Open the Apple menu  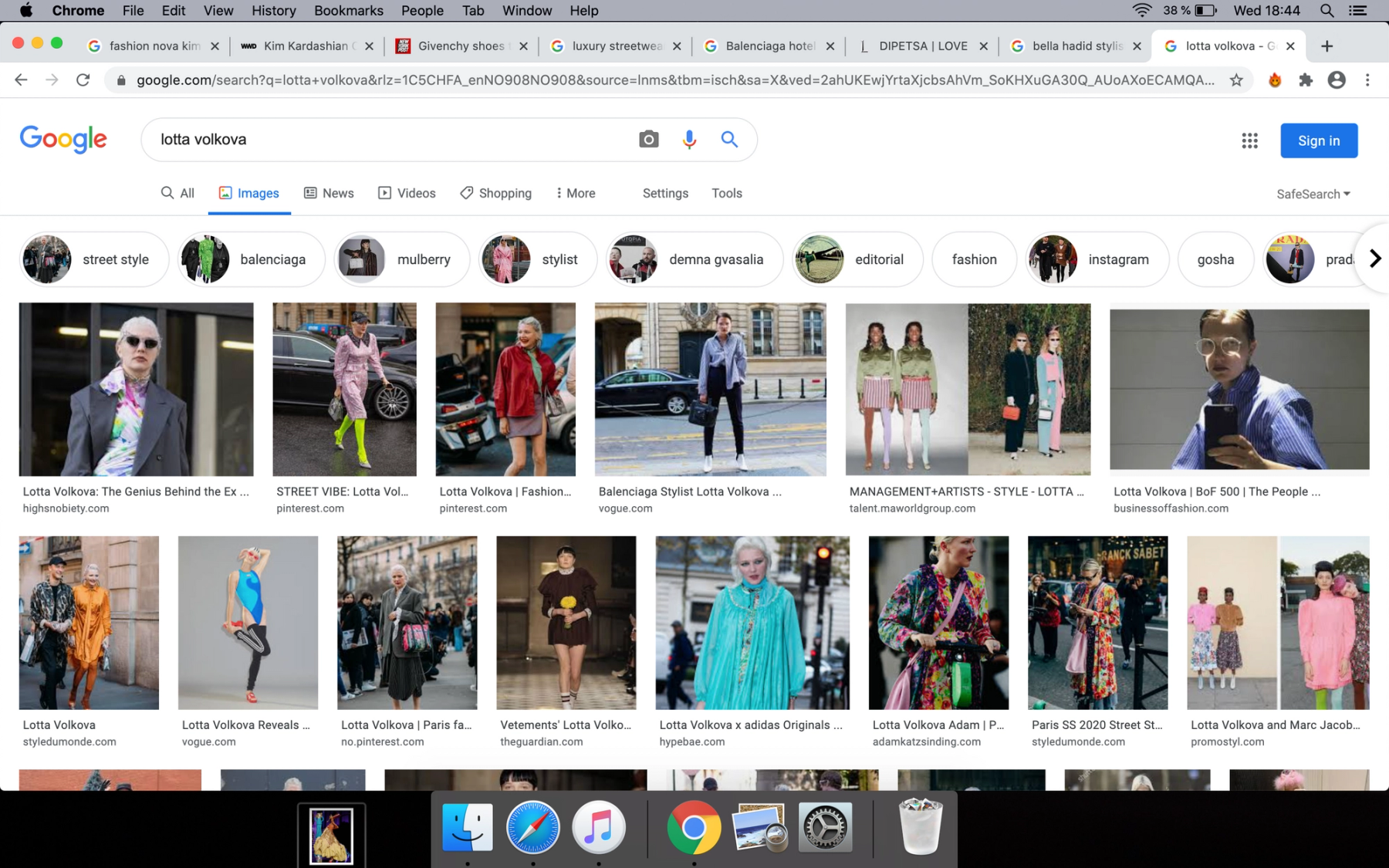pyautogui.click(x=25, y=11)
